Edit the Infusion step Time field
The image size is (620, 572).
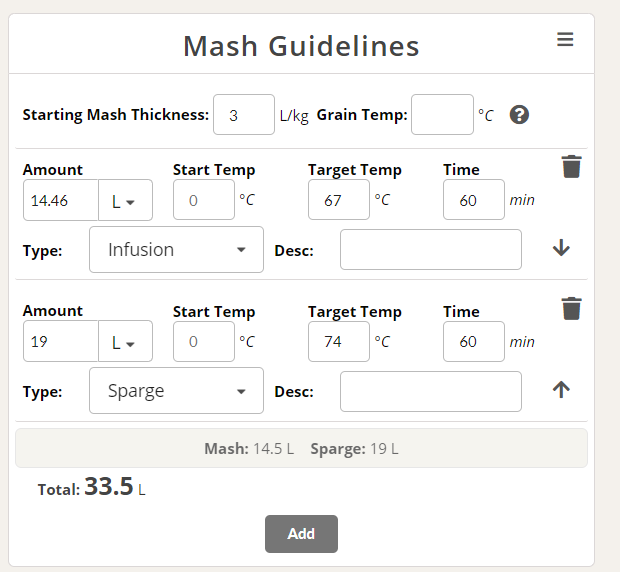(474, 200)
